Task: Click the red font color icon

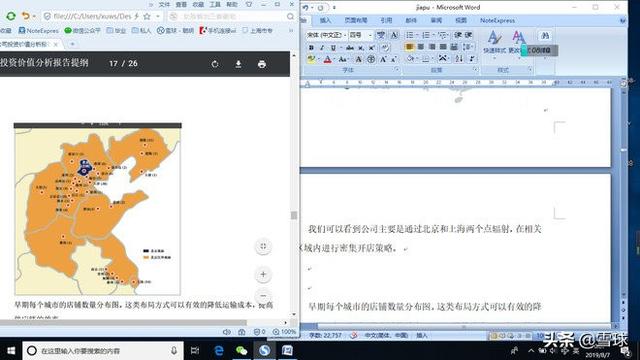Action: tap(327, 60)
